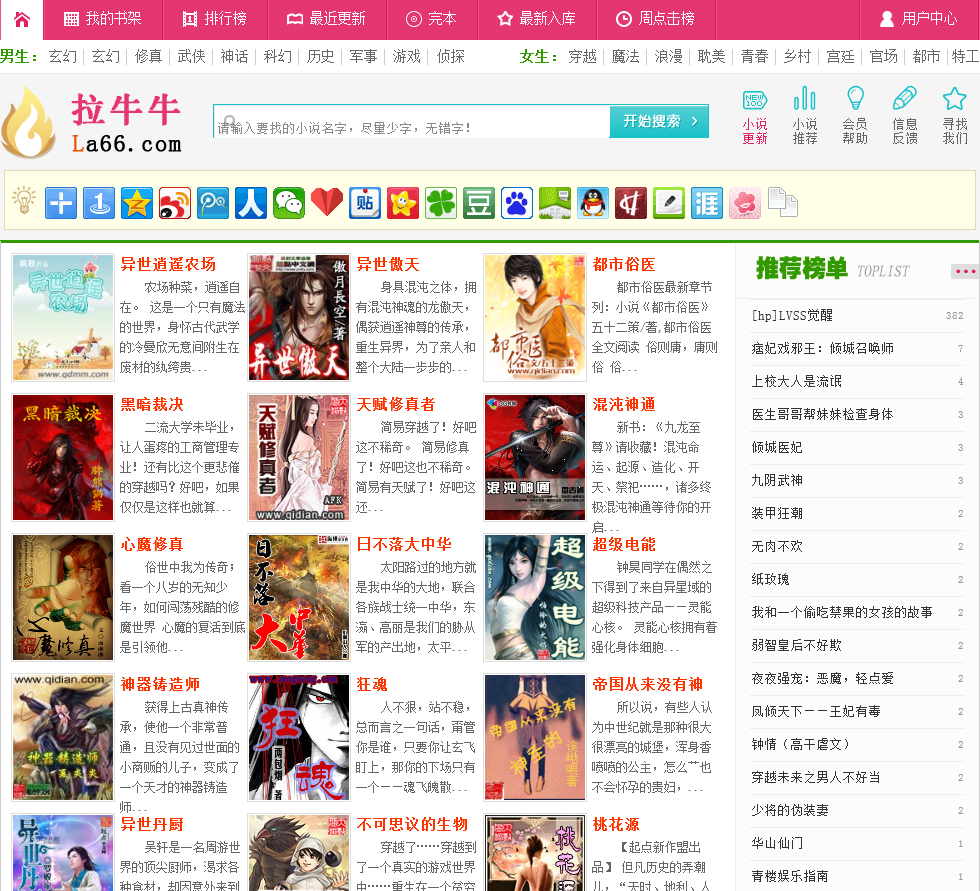Share via the blue number-one icon
The image size is (980, 891).
pos(99,203)
